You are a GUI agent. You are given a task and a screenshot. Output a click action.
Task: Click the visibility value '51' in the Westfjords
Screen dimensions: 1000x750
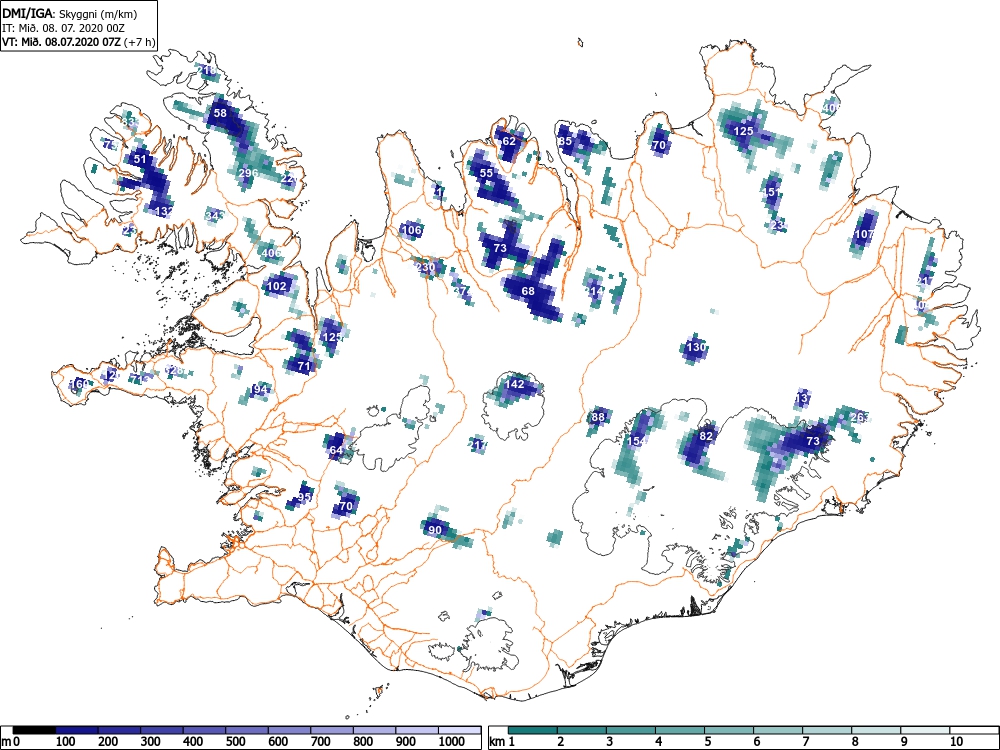coord(140,159)
